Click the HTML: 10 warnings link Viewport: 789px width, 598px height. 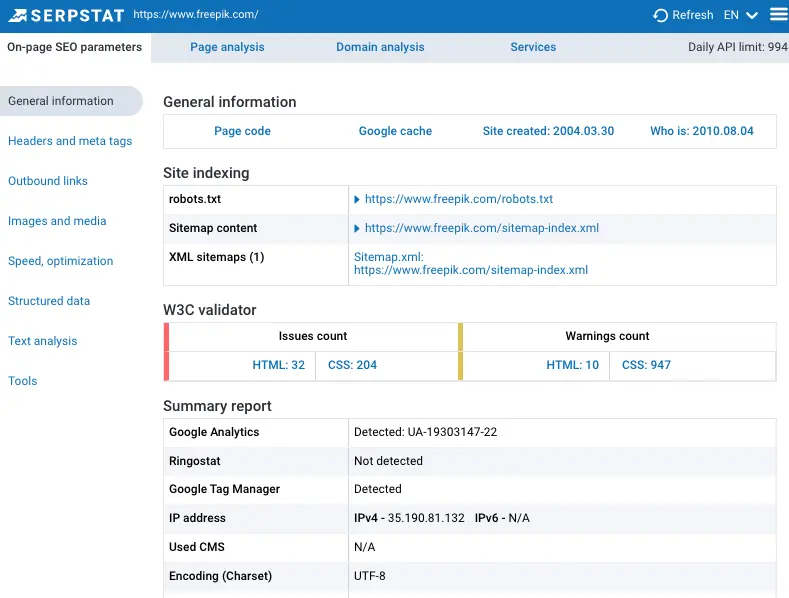coord(572,365)
